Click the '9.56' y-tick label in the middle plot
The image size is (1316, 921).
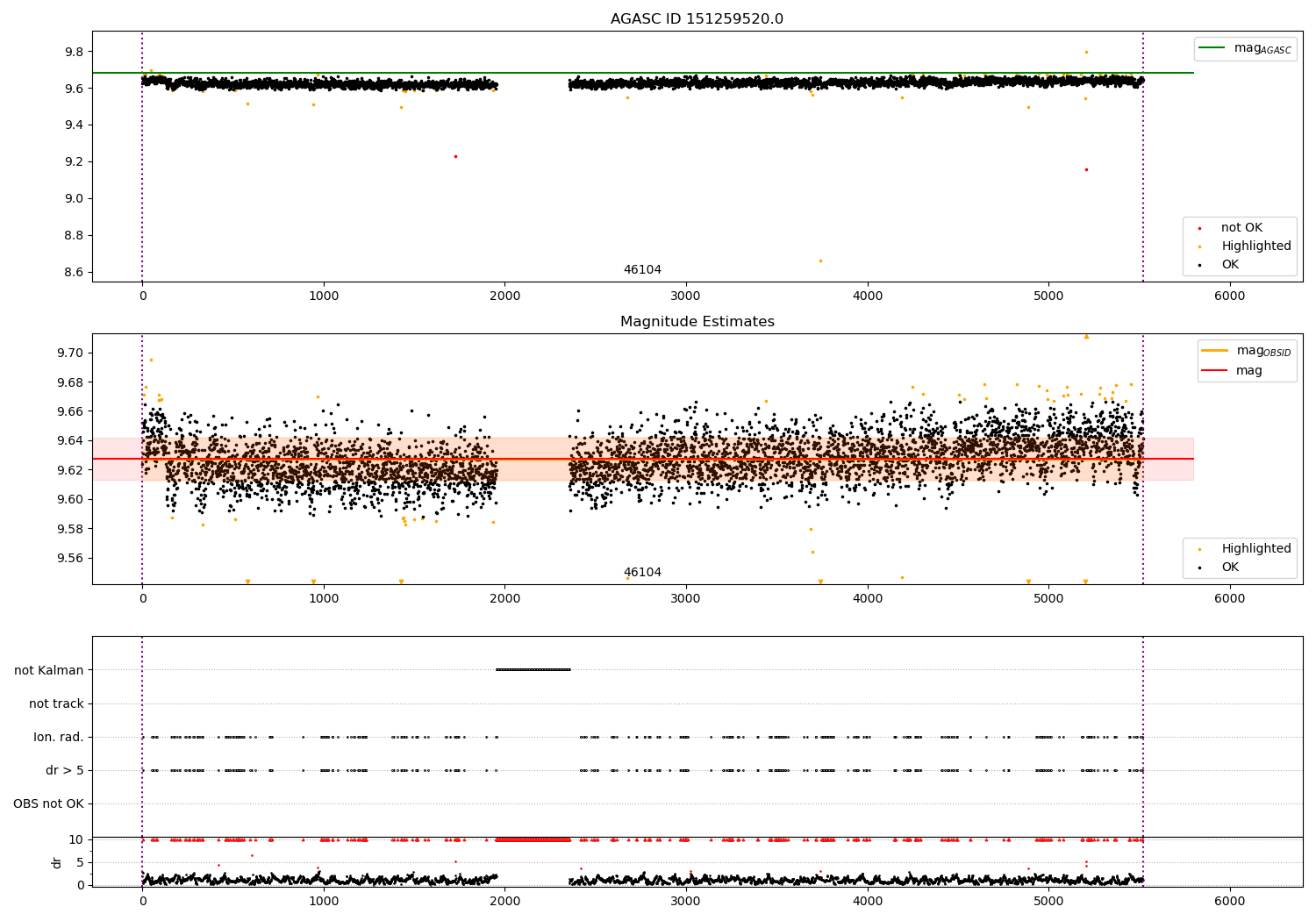[70, 559]
